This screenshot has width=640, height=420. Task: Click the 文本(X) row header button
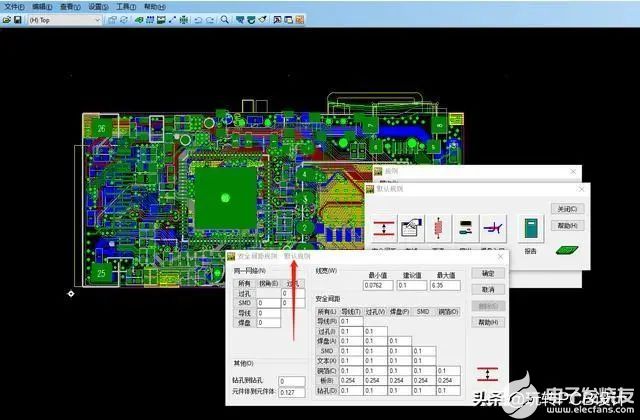(327, 361)
